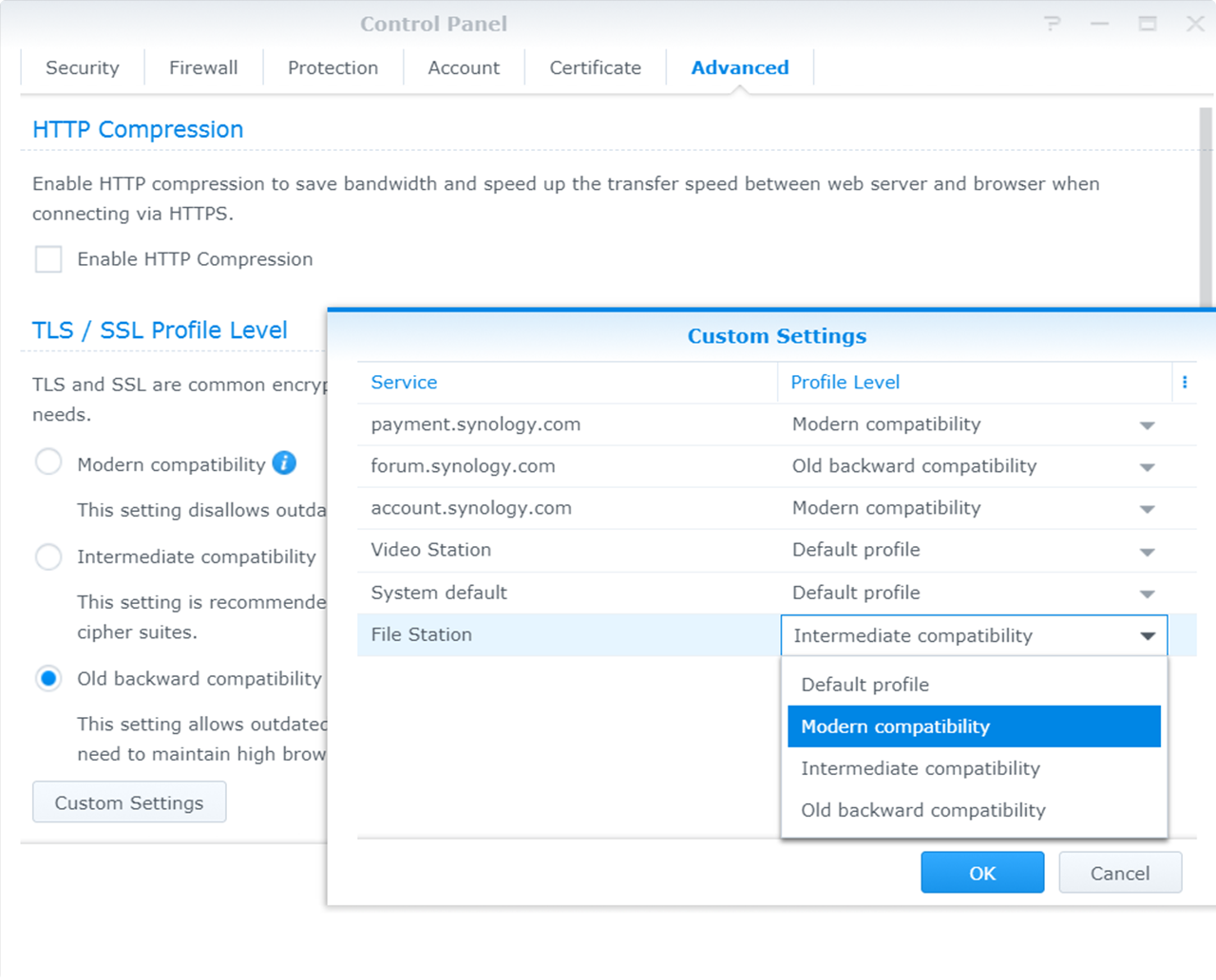
Task: Dismiss the dialog with Cancel
Action: pyautogui.click(x=1120, y=872)
